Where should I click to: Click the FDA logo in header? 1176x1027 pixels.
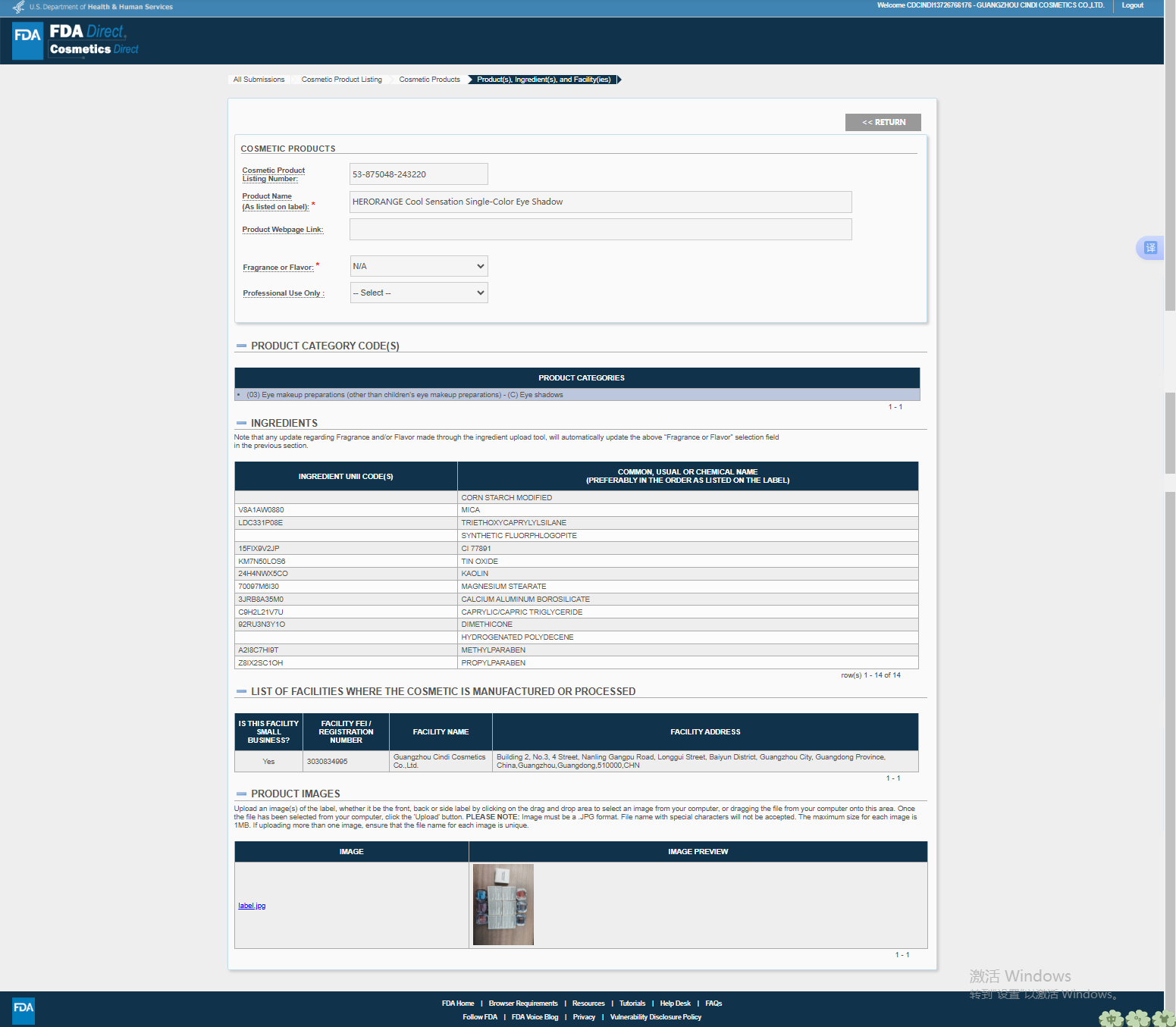[x=27, y=41]
